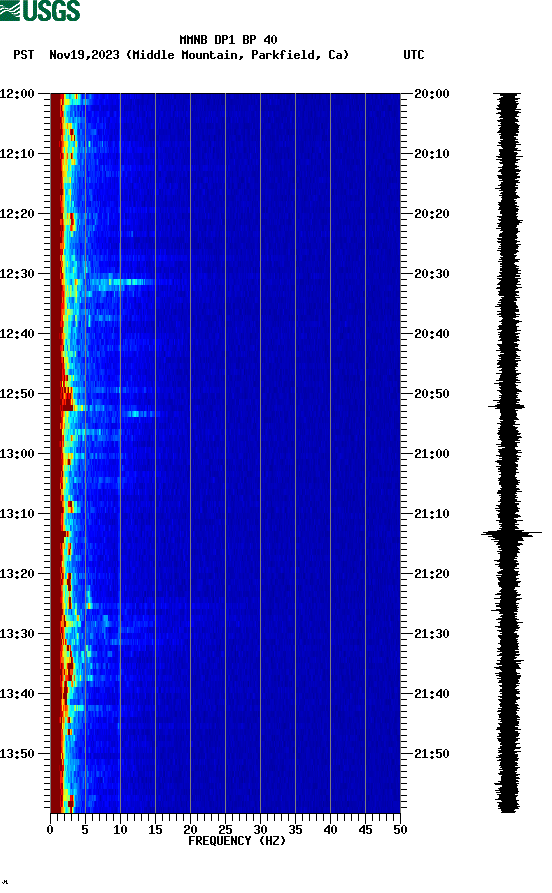
Task: Click the PST time label '13:40'
Action: [x=17, y=694]
